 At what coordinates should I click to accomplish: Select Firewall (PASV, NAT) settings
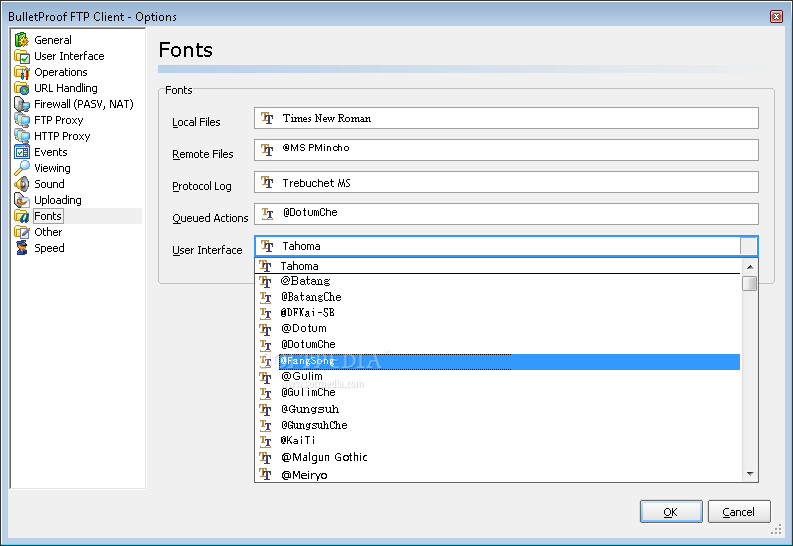84,104
